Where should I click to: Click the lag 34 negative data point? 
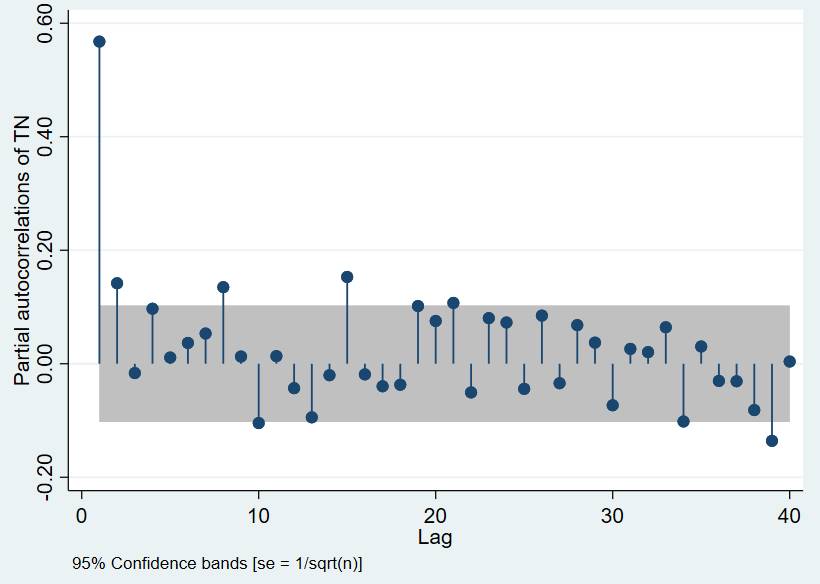(683, 422)
